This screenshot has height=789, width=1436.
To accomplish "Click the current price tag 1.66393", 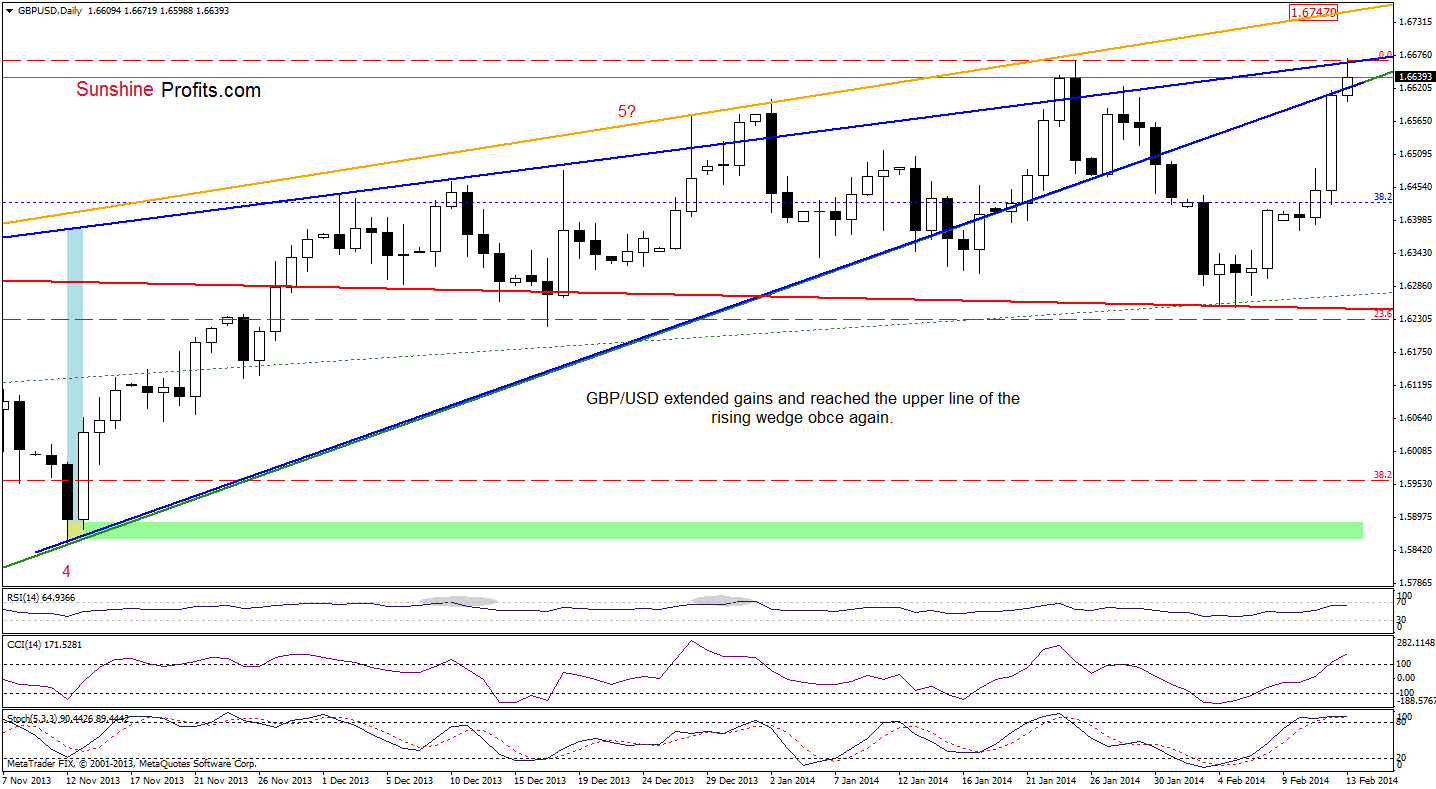I will [x=1415, y=76].
